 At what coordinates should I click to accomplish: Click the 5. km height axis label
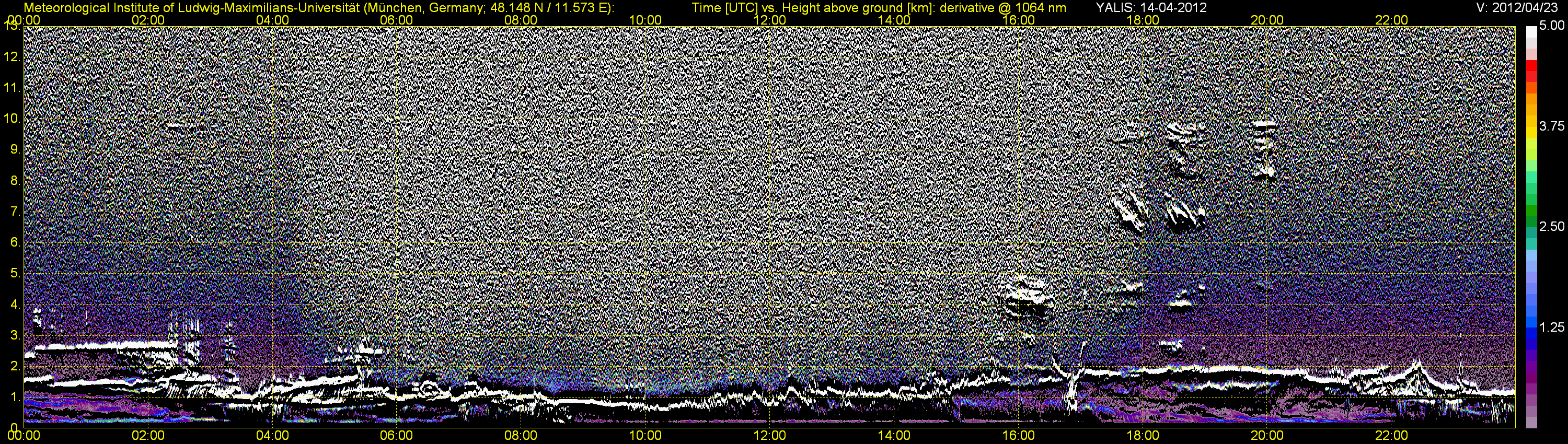click(x=15, y=273)
